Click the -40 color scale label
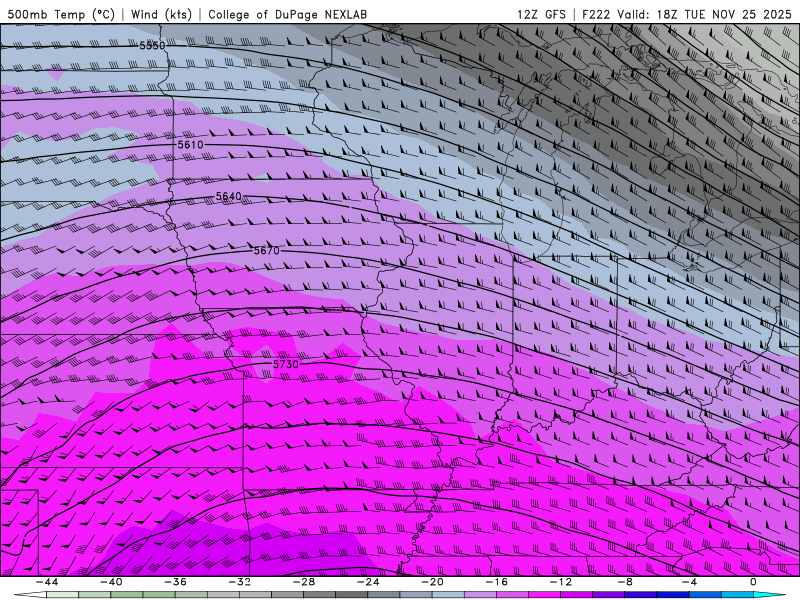 [x=111, y=582]
